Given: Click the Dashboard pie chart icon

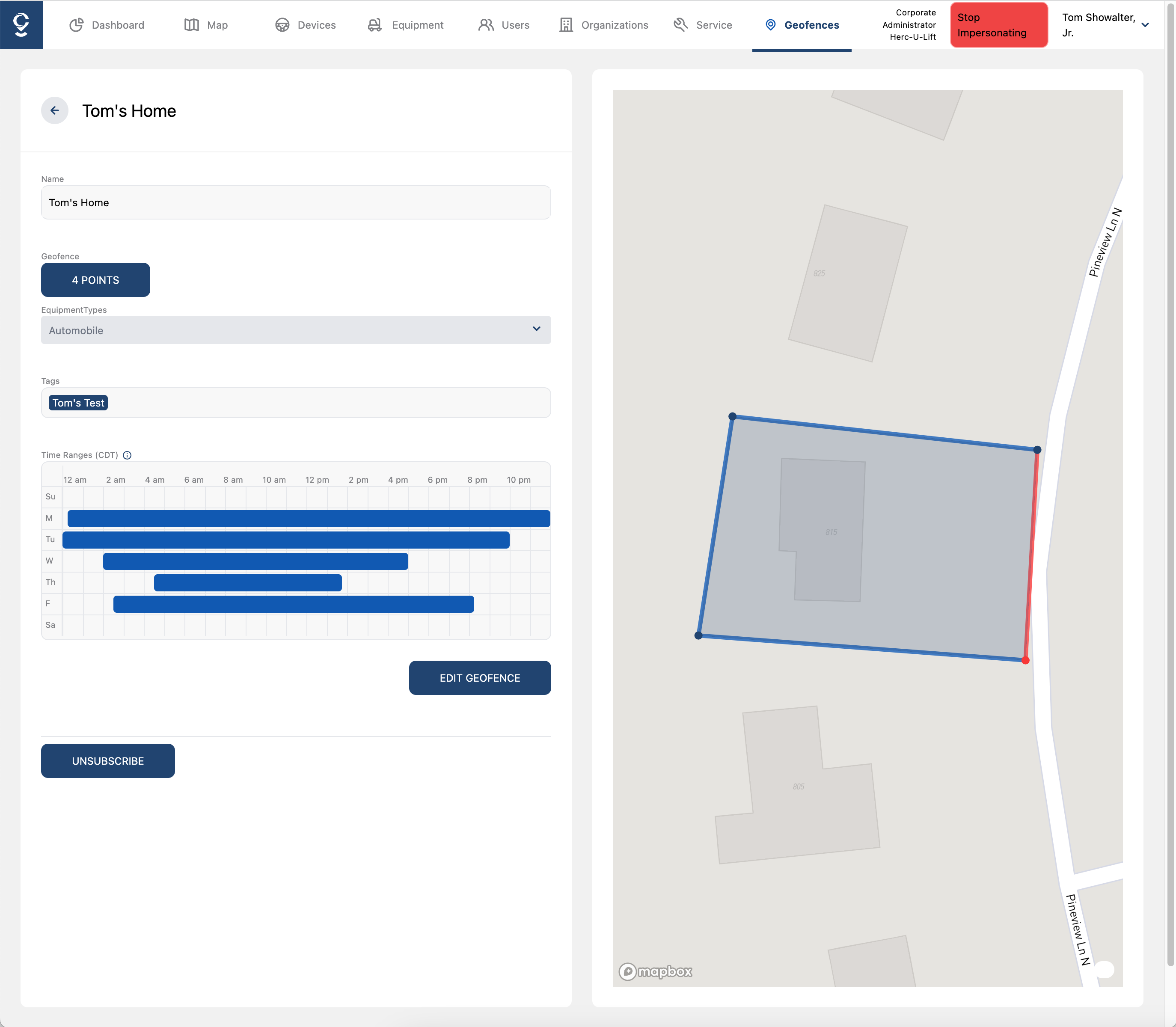Looking at the screenshot, I should point(76,25).
